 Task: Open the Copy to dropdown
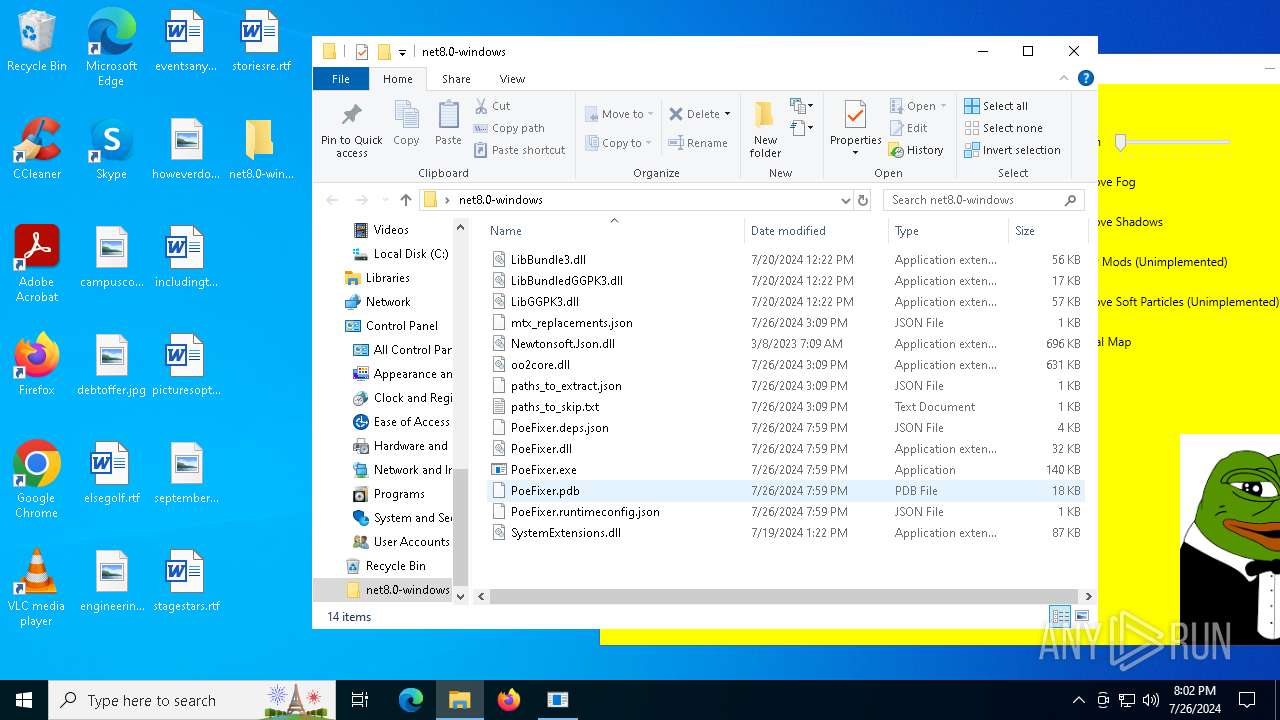tap(619, 143)
